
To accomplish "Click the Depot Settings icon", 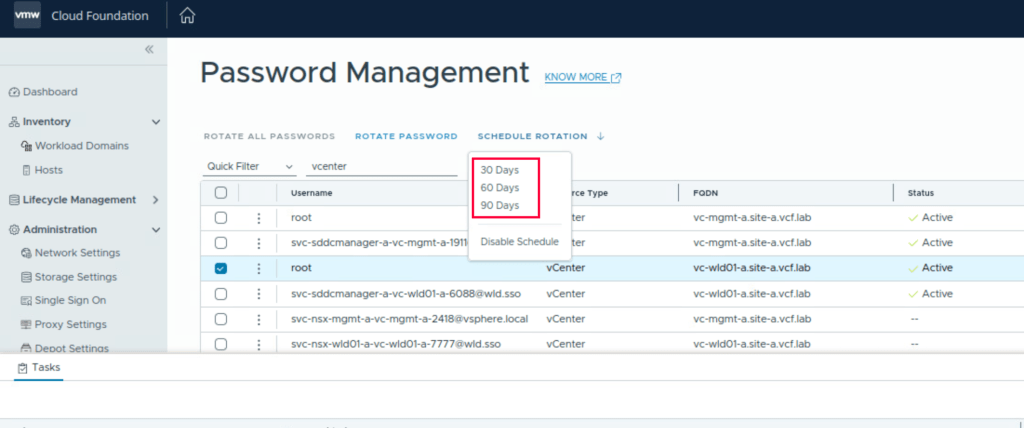I will click(x=27, y=349).
